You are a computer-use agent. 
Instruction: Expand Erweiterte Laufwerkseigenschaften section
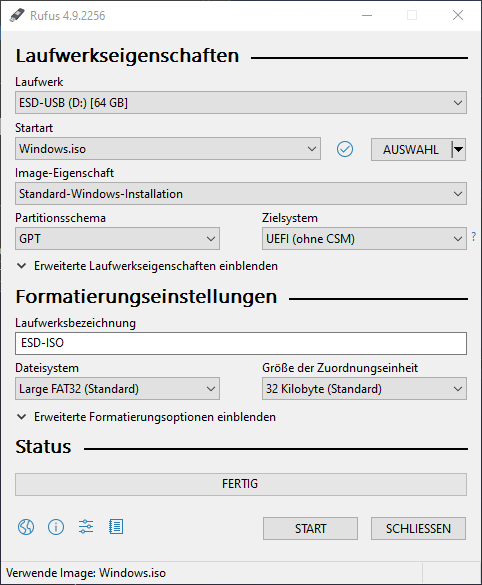148,266
